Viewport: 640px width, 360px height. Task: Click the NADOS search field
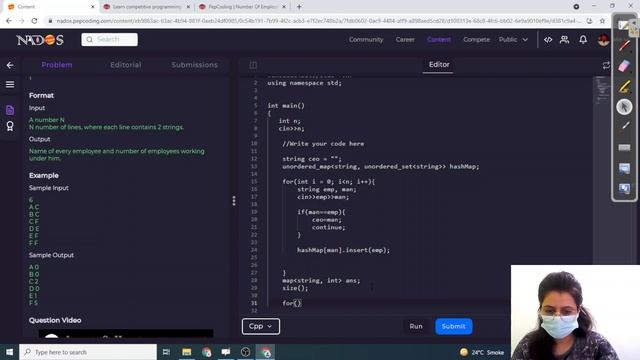(x=109, y=40)
